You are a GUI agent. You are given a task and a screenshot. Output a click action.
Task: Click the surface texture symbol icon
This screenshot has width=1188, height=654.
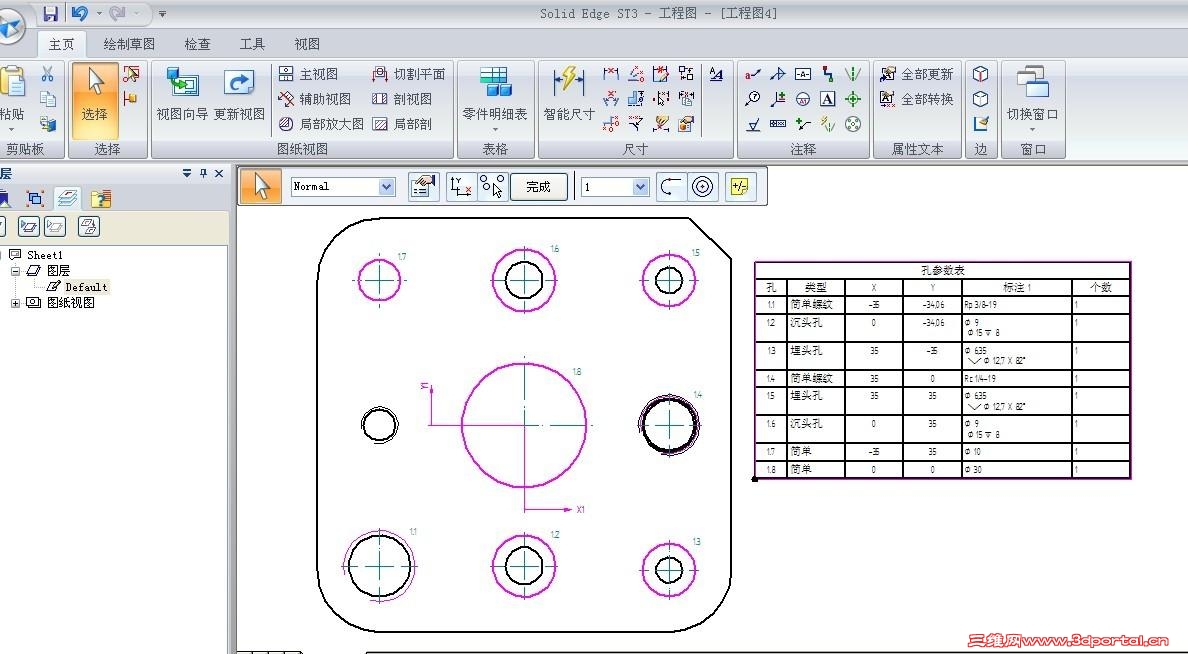point(752,124)
